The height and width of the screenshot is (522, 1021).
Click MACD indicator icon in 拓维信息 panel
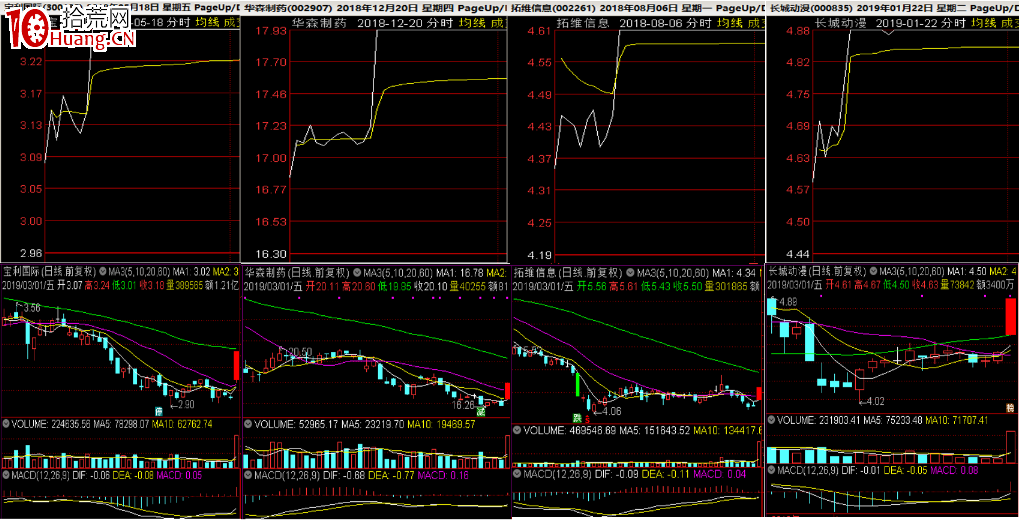[517, 475]
